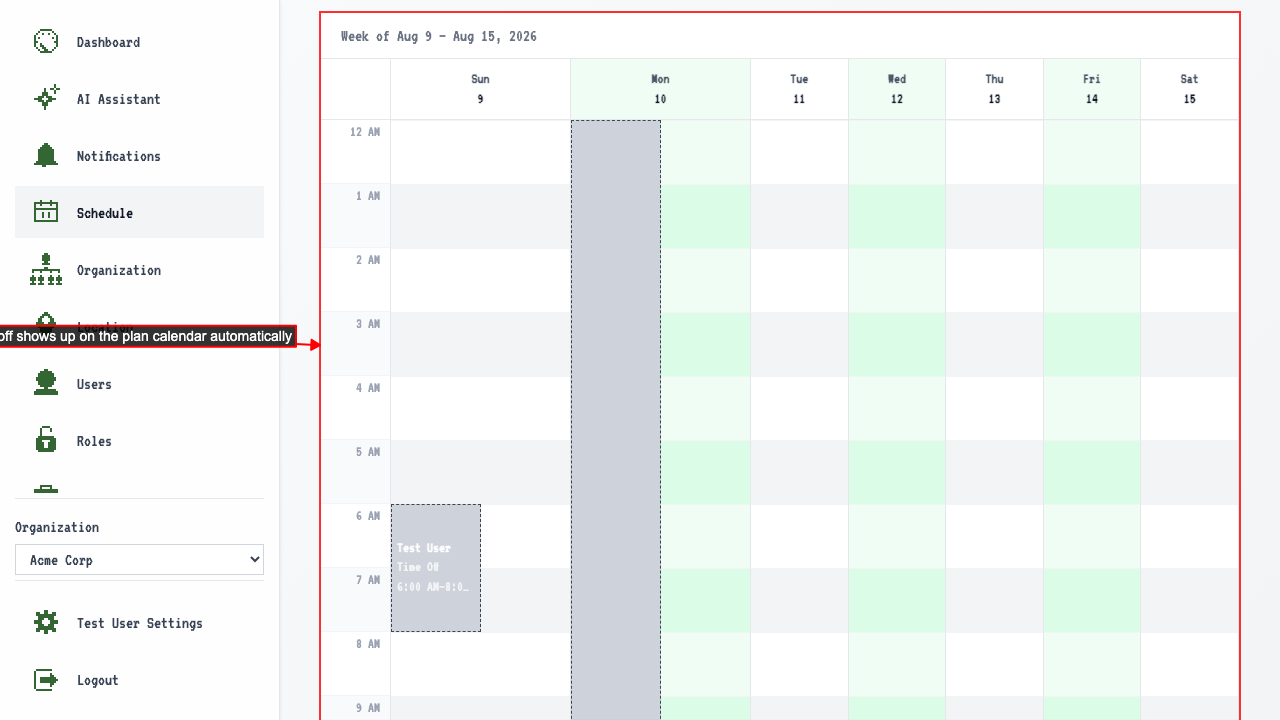Click the Thu 13 column header
Screen dimensions: 1280x720
(x=994, y=89)
